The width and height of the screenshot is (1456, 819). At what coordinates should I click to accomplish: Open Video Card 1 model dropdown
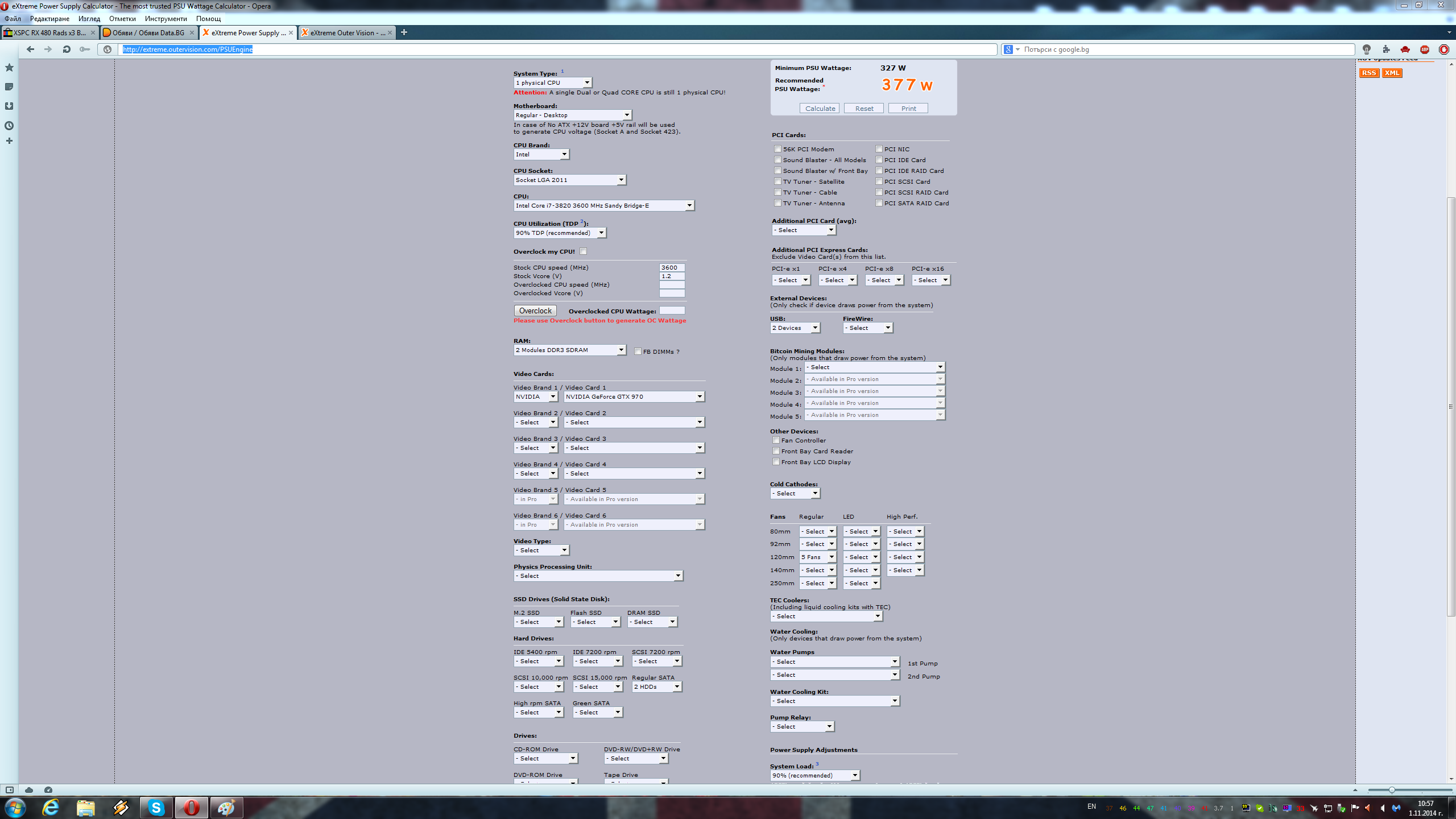[634, 397]
